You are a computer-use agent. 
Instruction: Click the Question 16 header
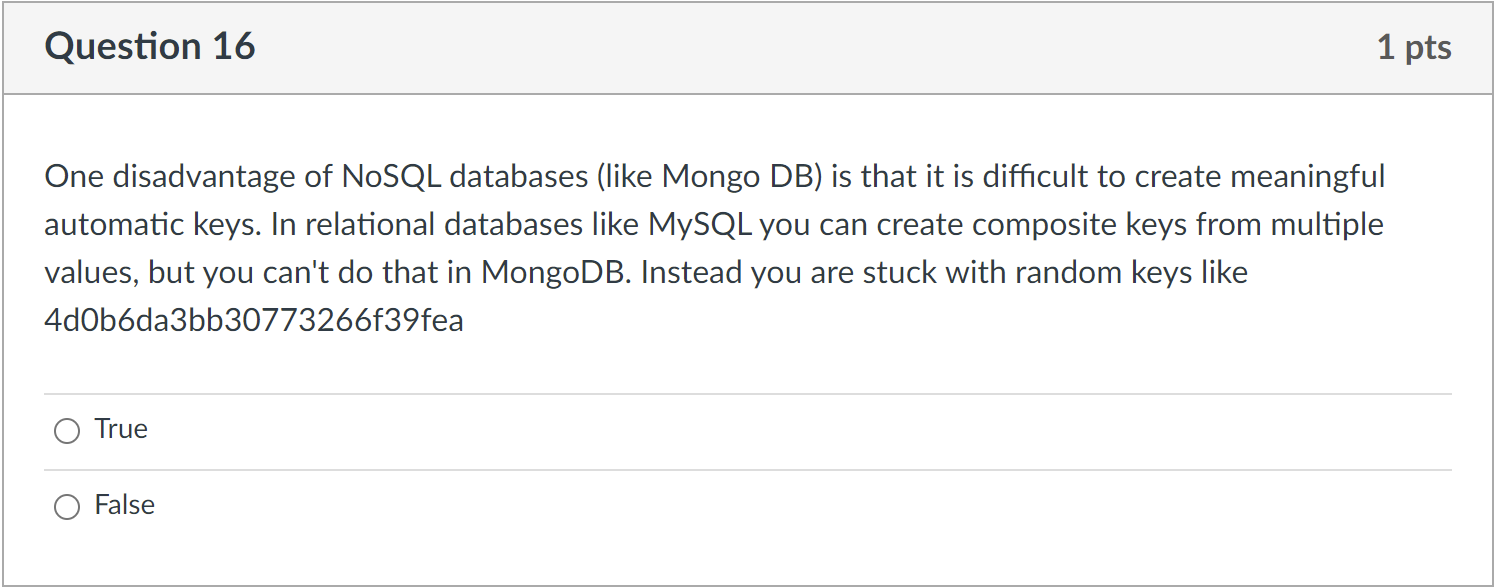pos(150,46)
